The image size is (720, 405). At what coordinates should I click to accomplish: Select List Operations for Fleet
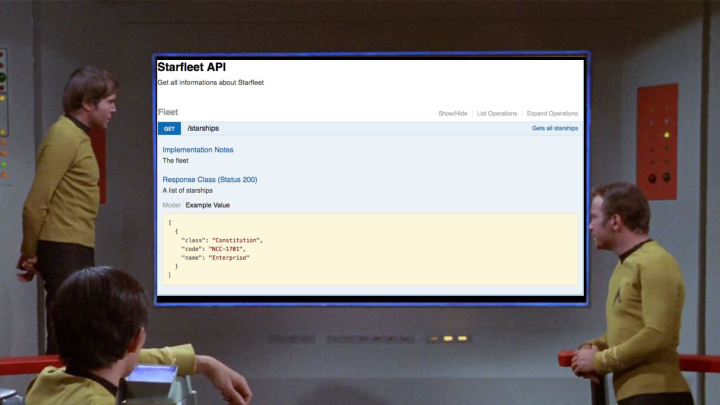click(497, 114)
